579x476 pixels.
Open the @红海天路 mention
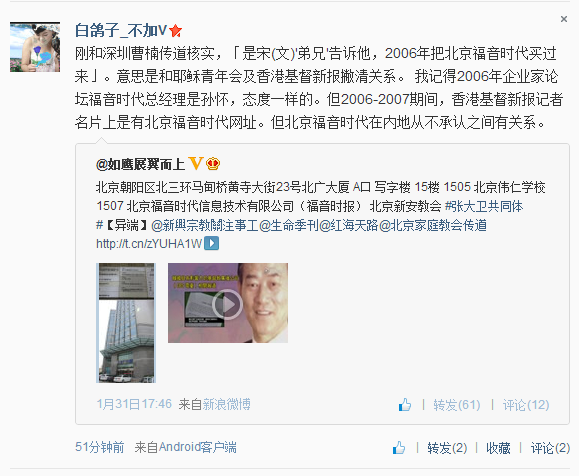349,225
